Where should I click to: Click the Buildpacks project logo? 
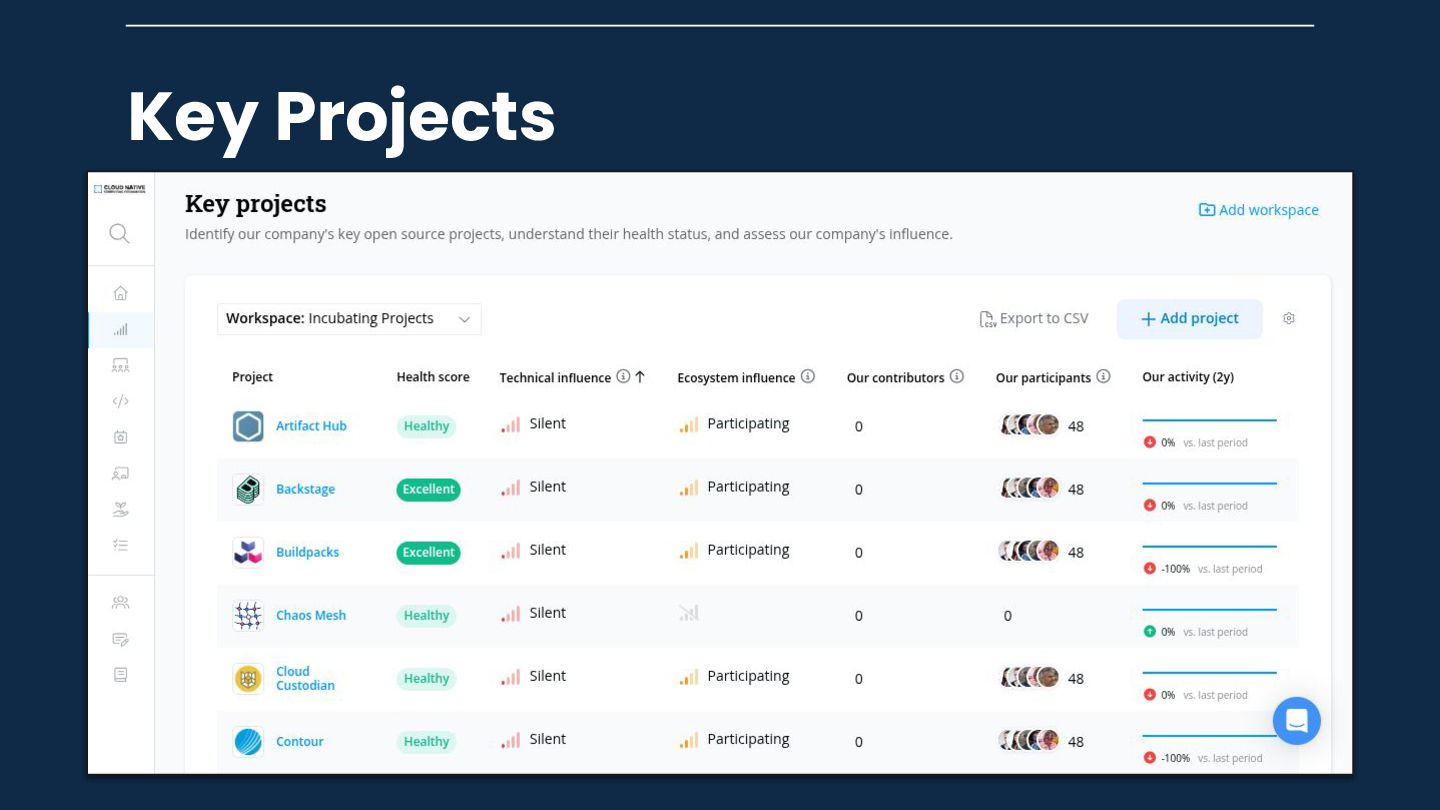coord(248,552)
